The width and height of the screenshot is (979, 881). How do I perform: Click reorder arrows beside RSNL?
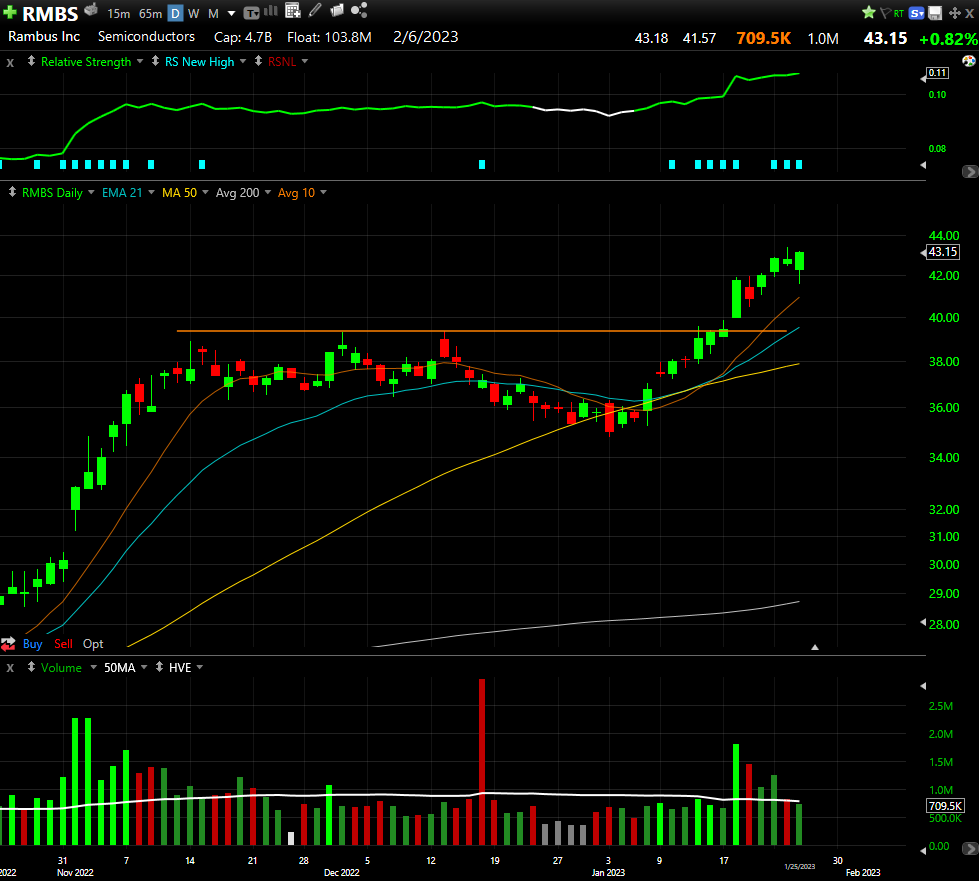click(x=258, y=61)
